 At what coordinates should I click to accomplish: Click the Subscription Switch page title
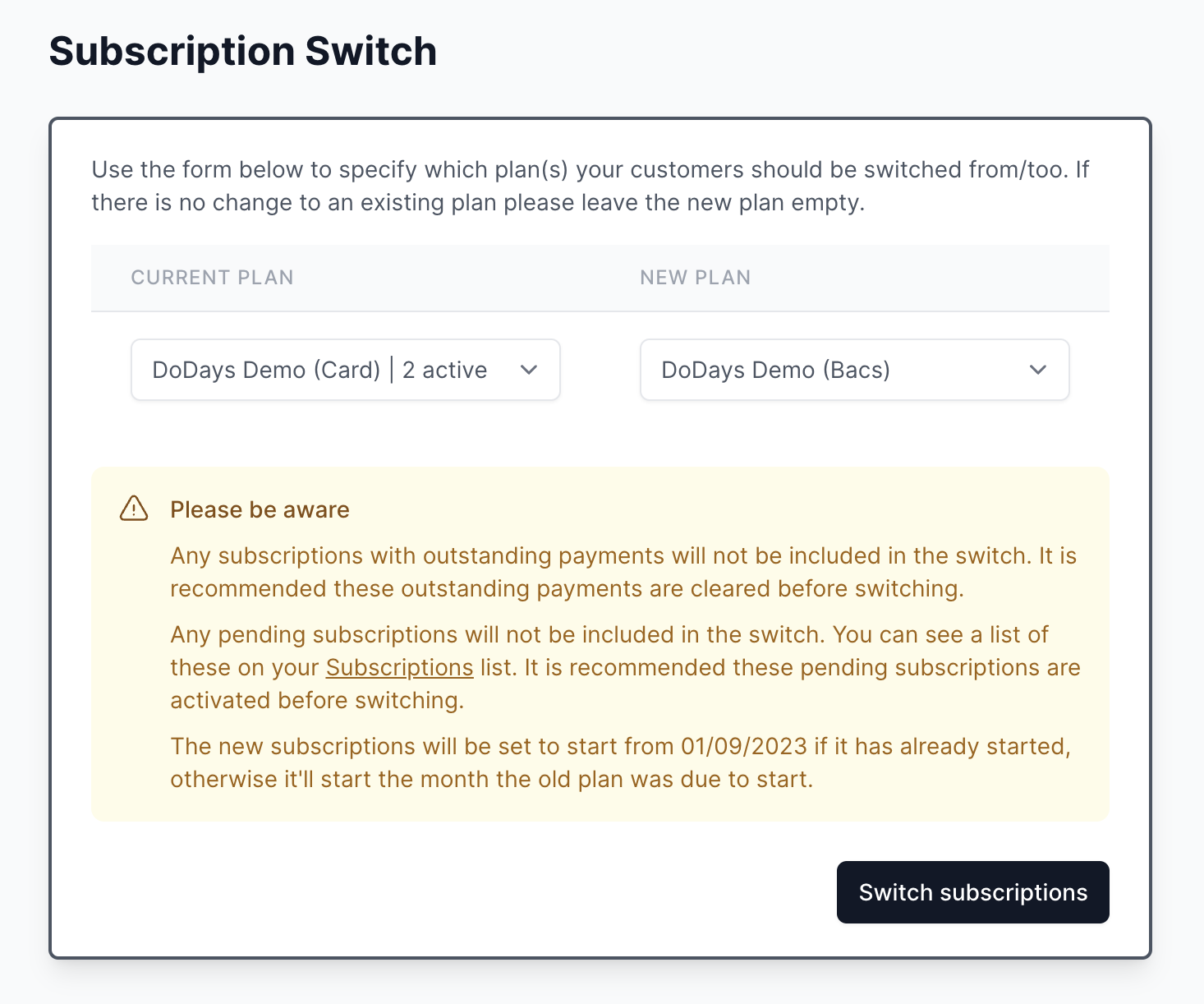point(243,51)
